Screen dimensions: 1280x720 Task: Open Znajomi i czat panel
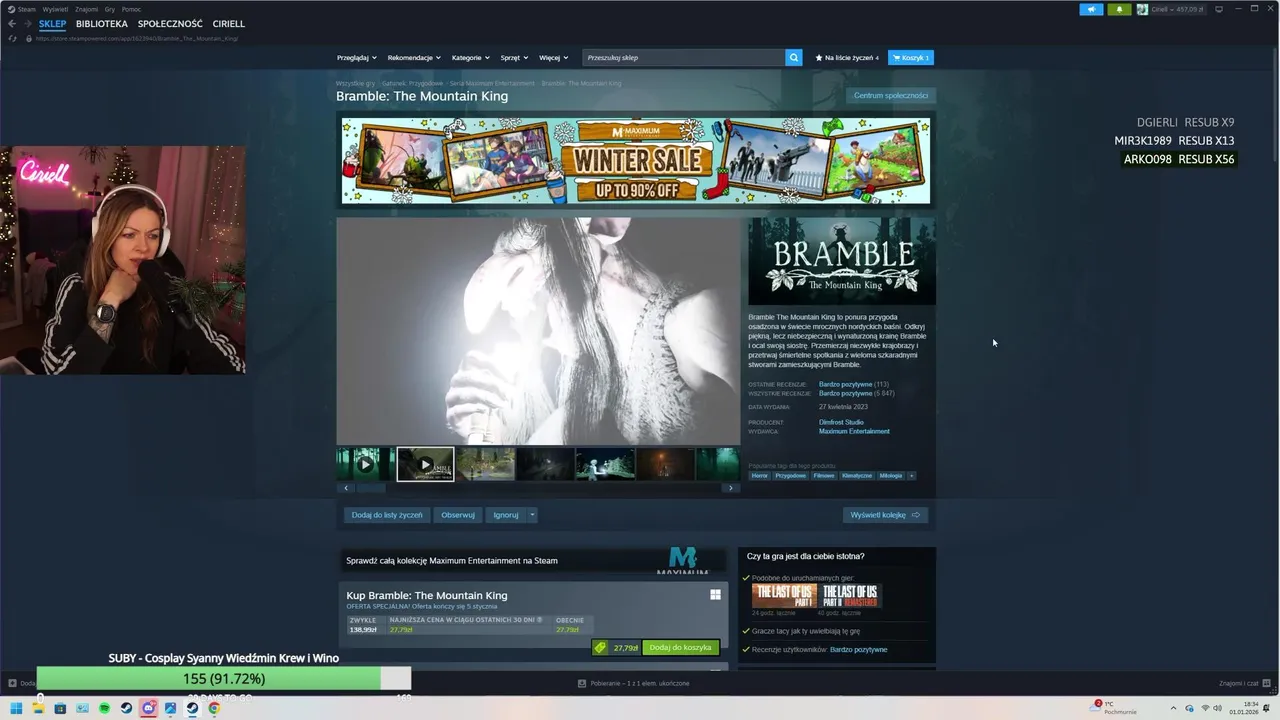[x=1244, y=683]
